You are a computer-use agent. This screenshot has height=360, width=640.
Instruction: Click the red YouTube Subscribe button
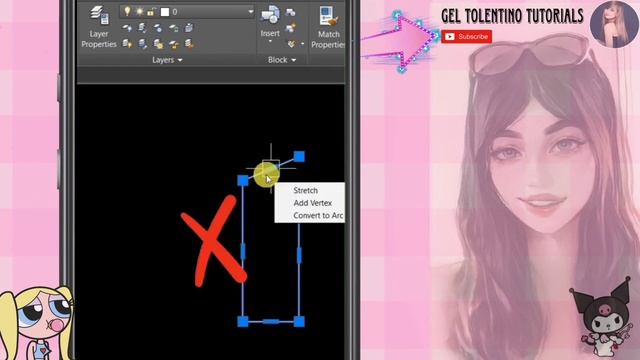click(467, 37)
